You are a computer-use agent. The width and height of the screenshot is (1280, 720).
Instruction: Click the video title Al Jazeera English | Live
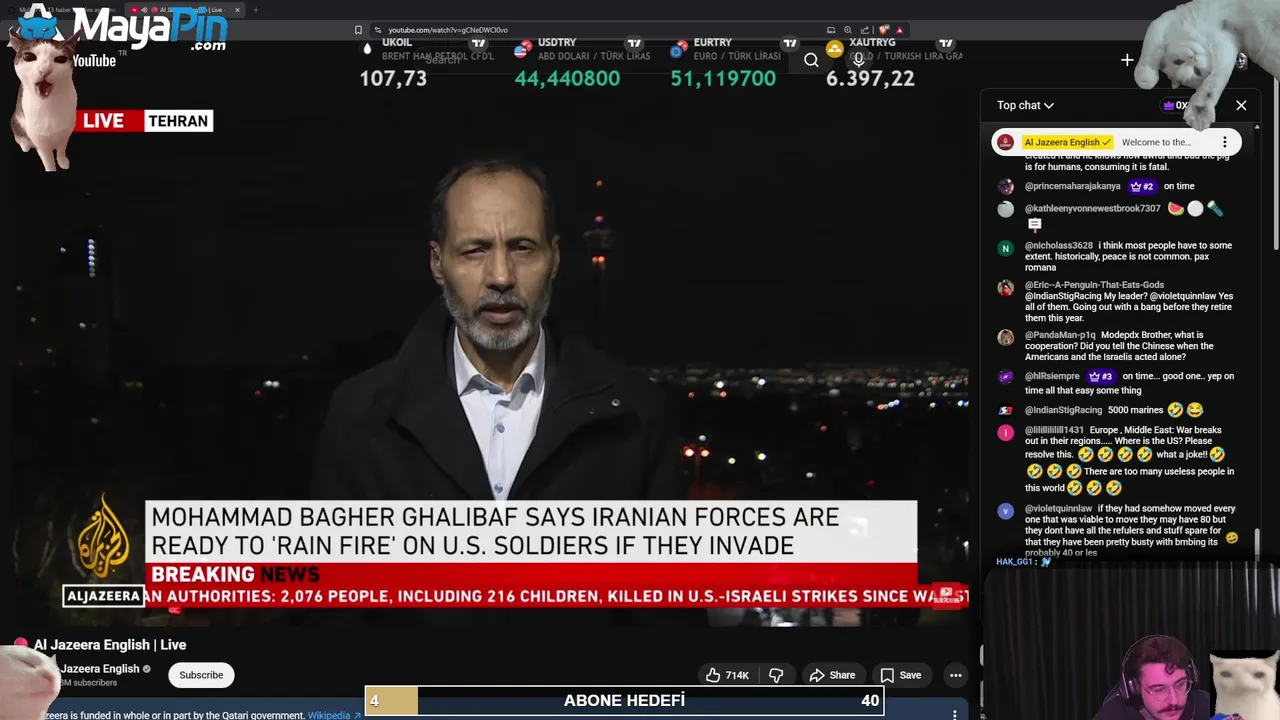coord(110,645)
